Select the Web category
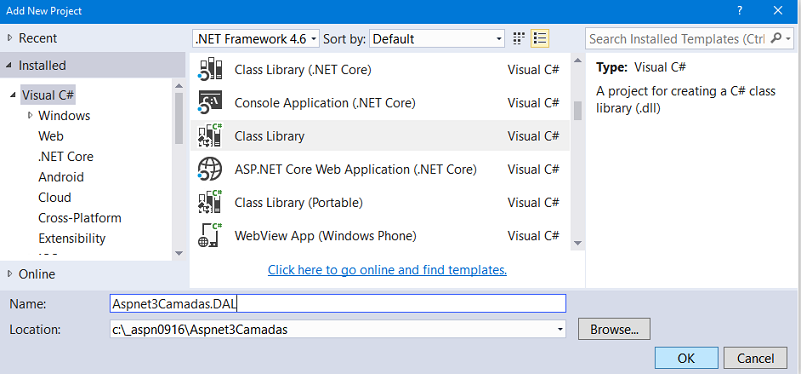The width and height of the screenshot is (801, 374). (51, 136)
